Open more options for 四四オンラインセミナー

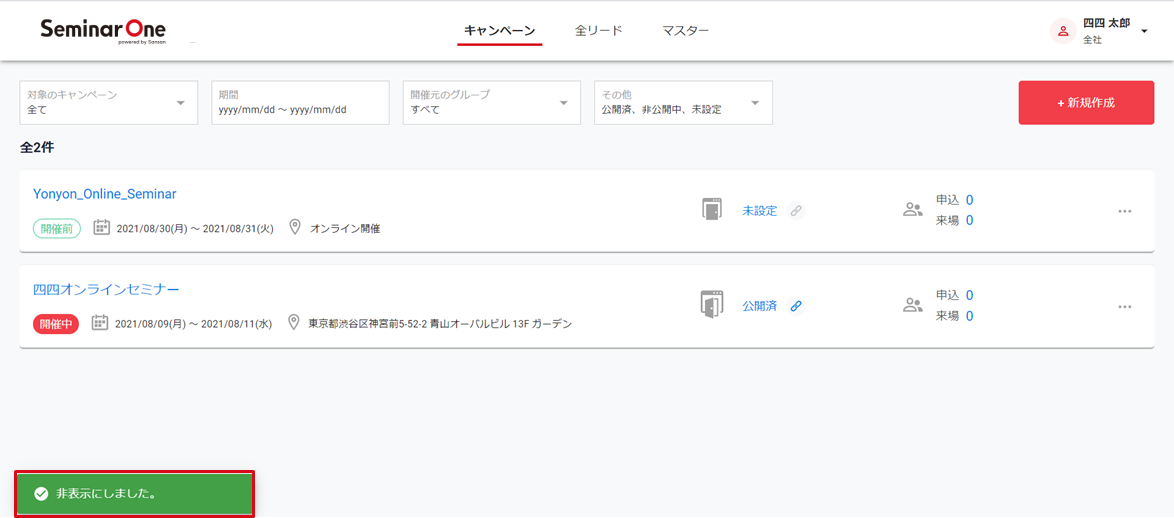(x=1125, y=306)
